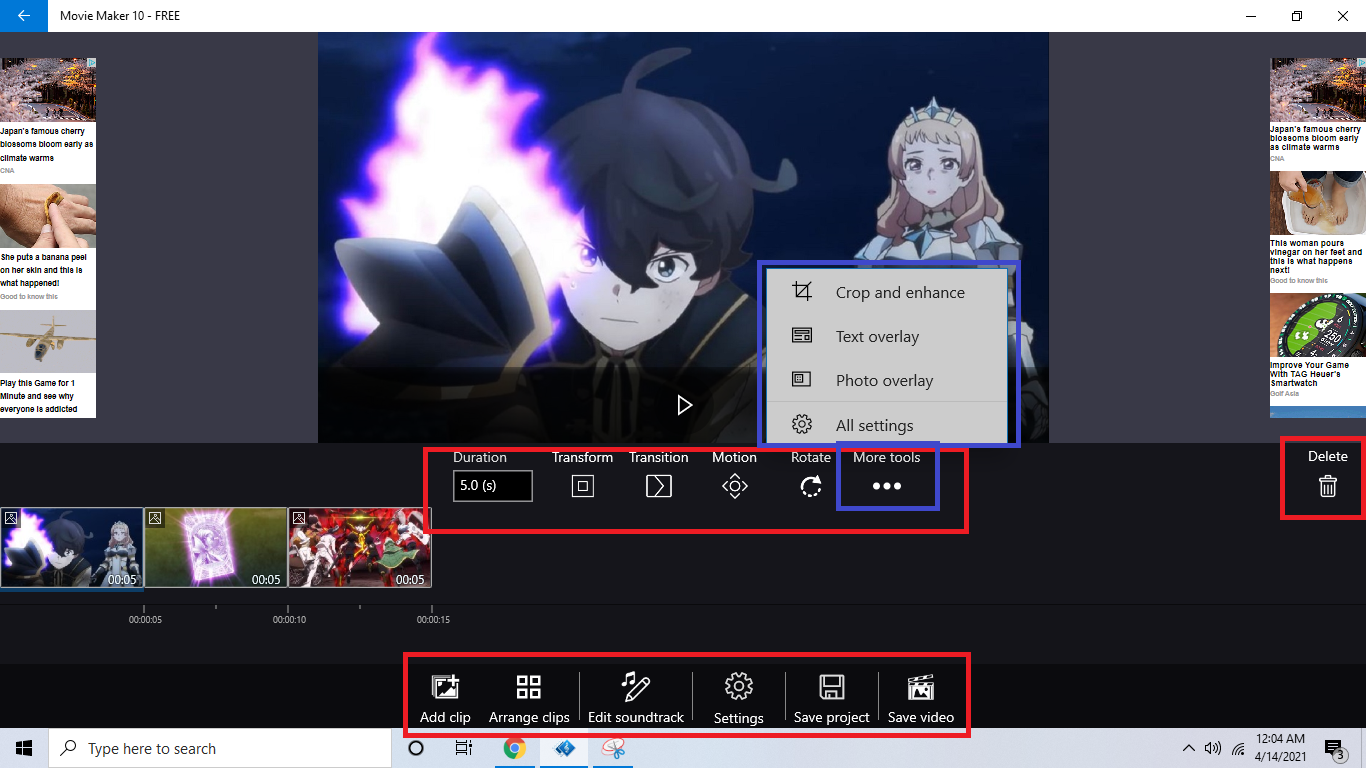Open Cortana circle icon

click(x=416, y=748)
